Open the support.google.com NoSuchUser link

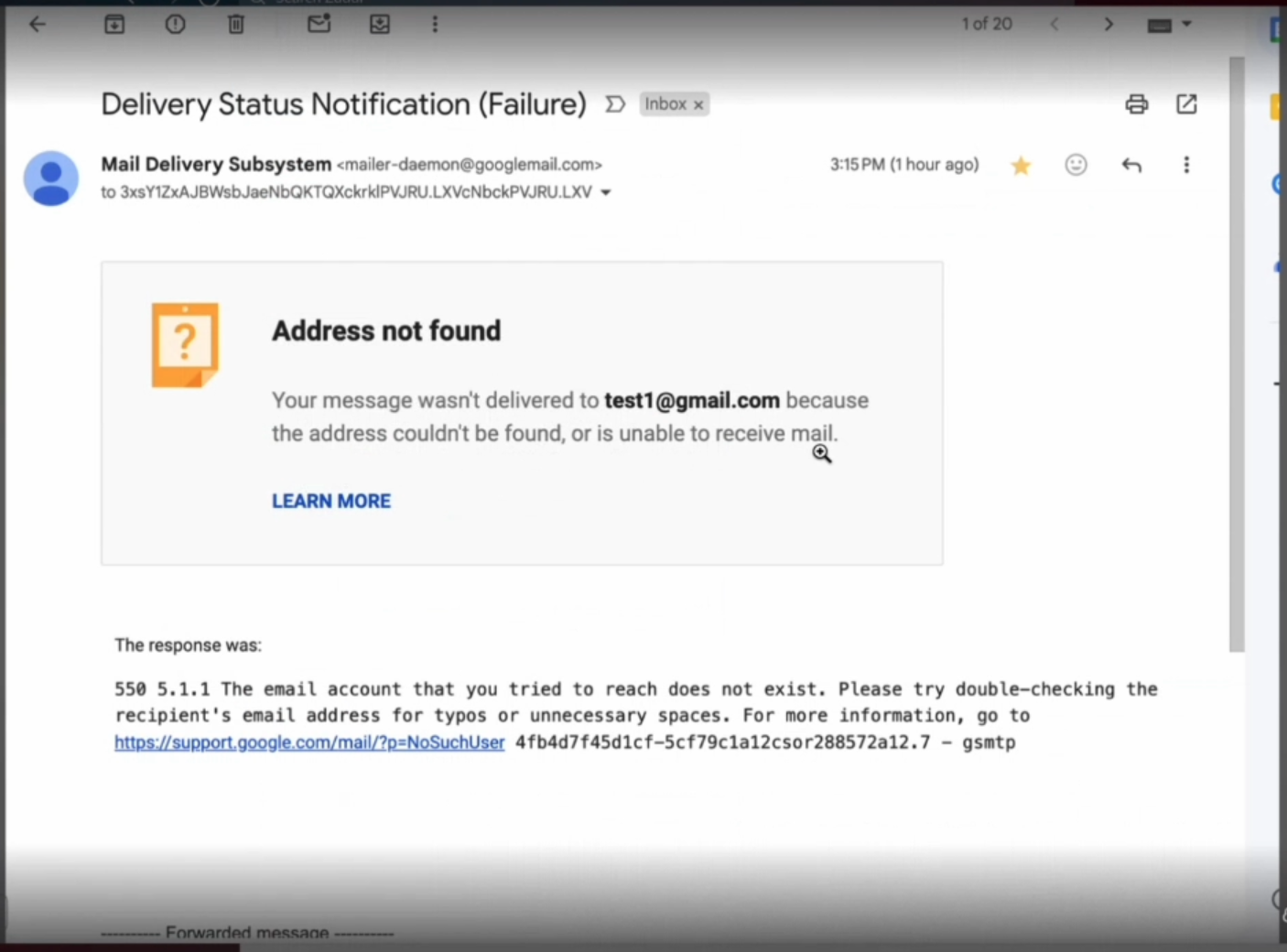[x=309, y=742]
